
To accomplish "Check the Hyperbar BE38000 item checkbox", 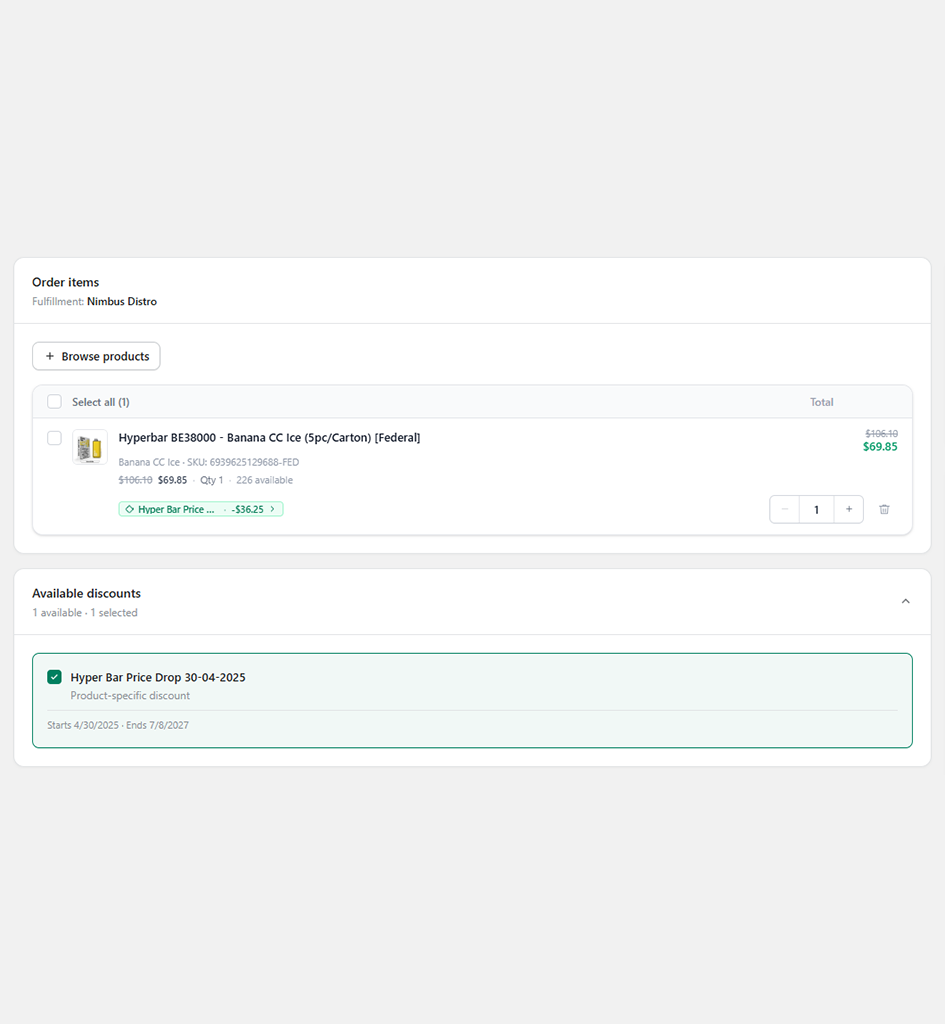I will coord(54,438).
